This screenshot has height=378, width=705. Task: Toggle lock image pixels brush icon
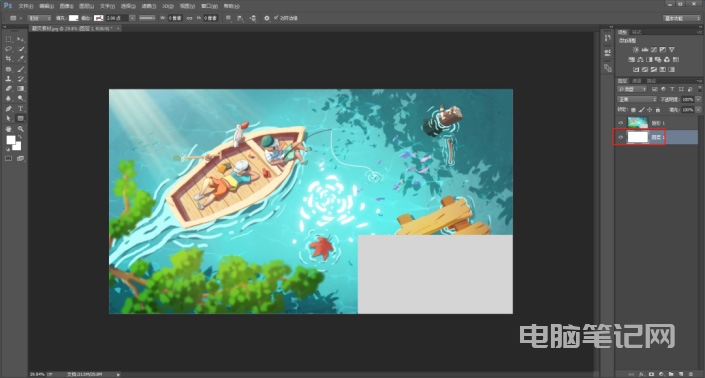pyautogui.click(x=642, y=110)
